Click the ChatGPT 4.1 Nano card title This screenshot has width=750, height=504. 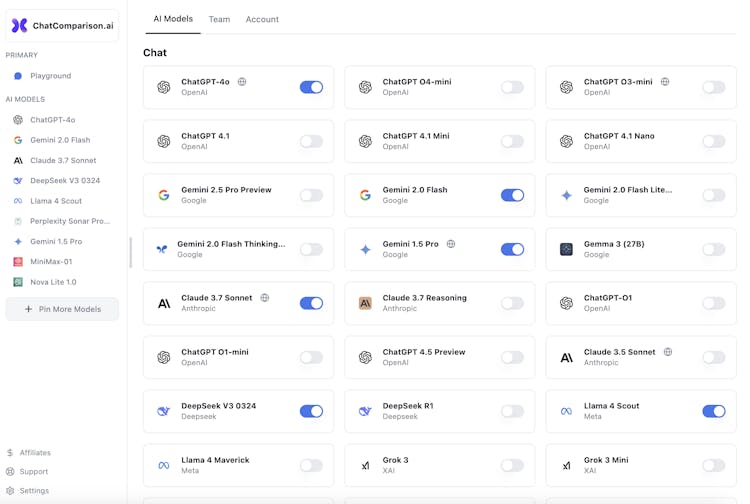coord(619,136)
